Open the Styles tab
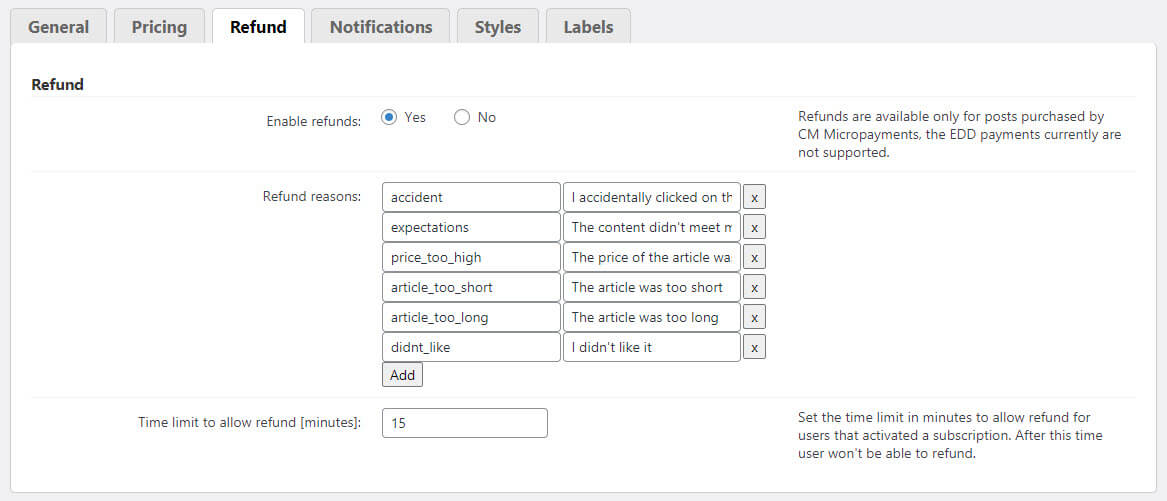This screenshot has width=1167, height=501. (498, 27)
